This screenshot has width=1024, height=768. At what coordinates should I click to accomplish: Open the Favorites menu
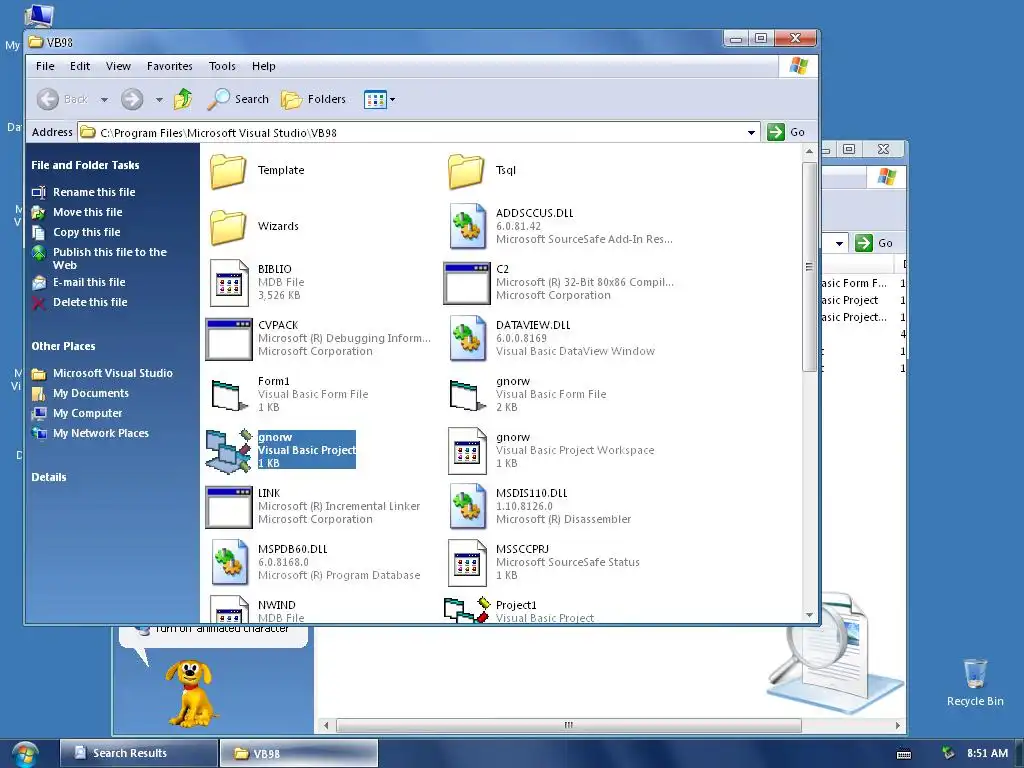170,66
